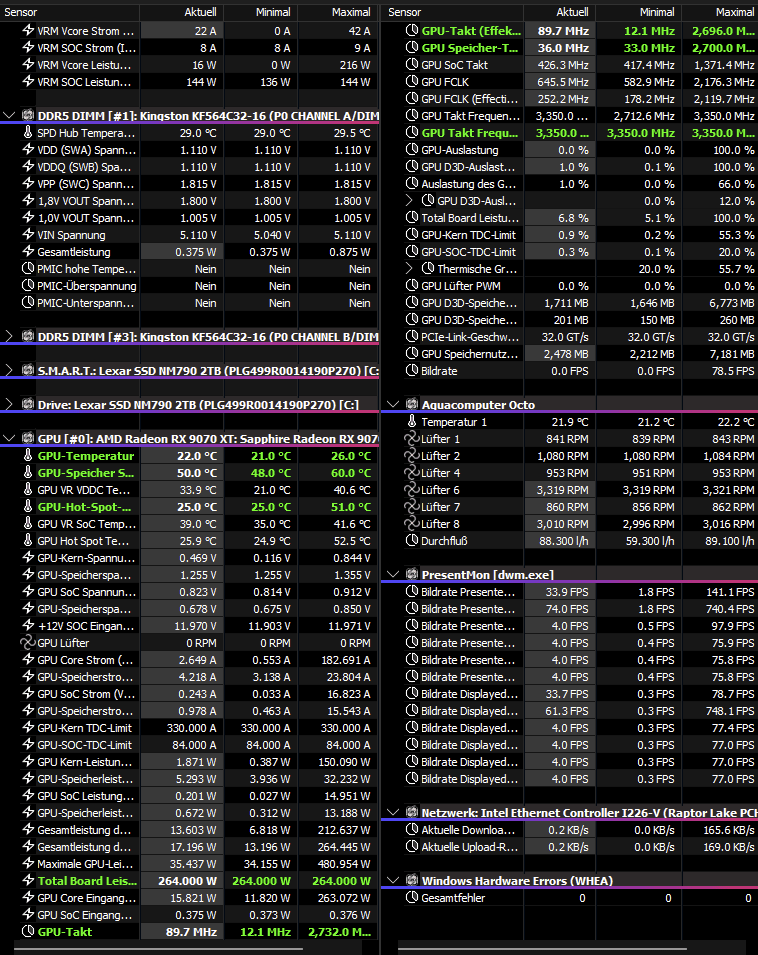Click the bolt icon of VRM Vcore Strom
This screenshot has width=758, height=955.
[x=28, y=30]
